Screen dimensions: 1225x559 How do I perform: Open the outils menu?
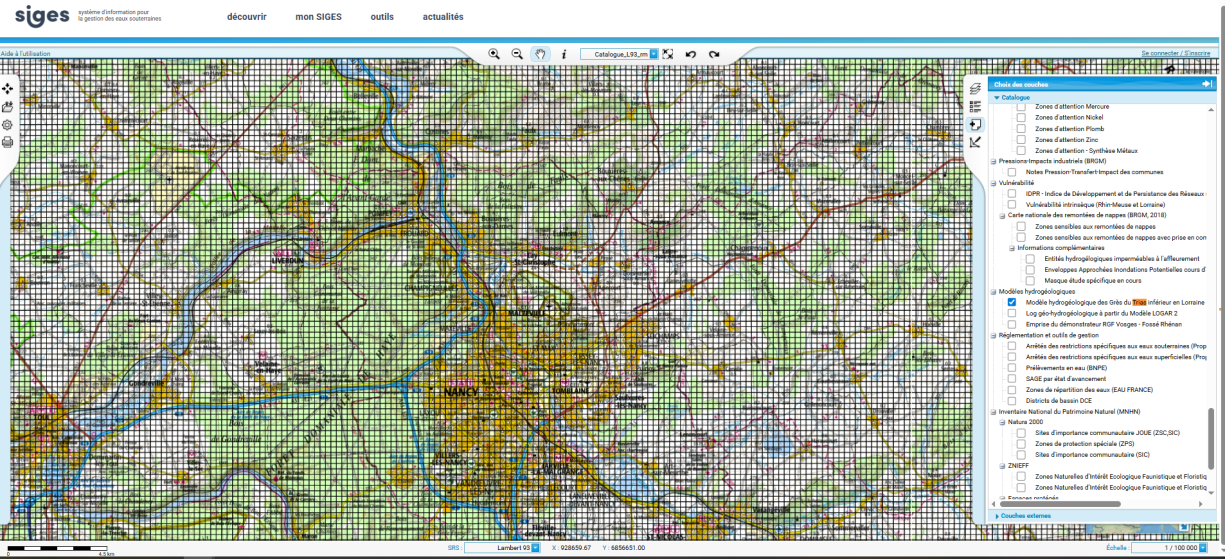(x=381, y=17)
